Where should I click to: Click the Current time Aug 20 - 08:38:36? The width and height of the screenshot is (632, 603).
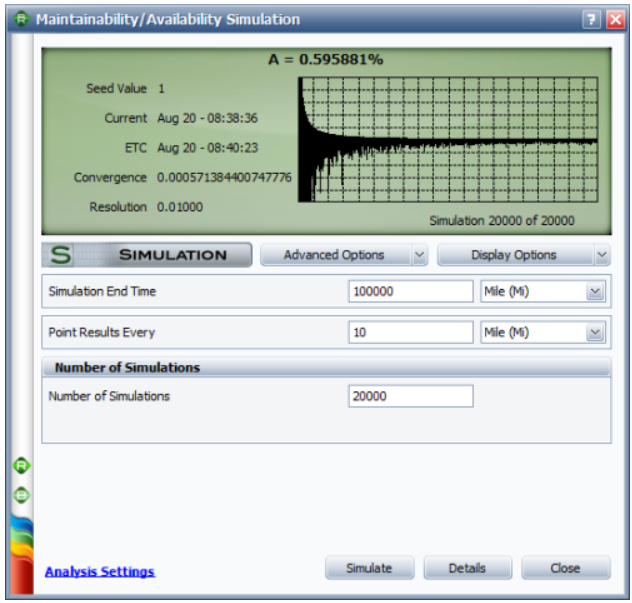(208, 118)
